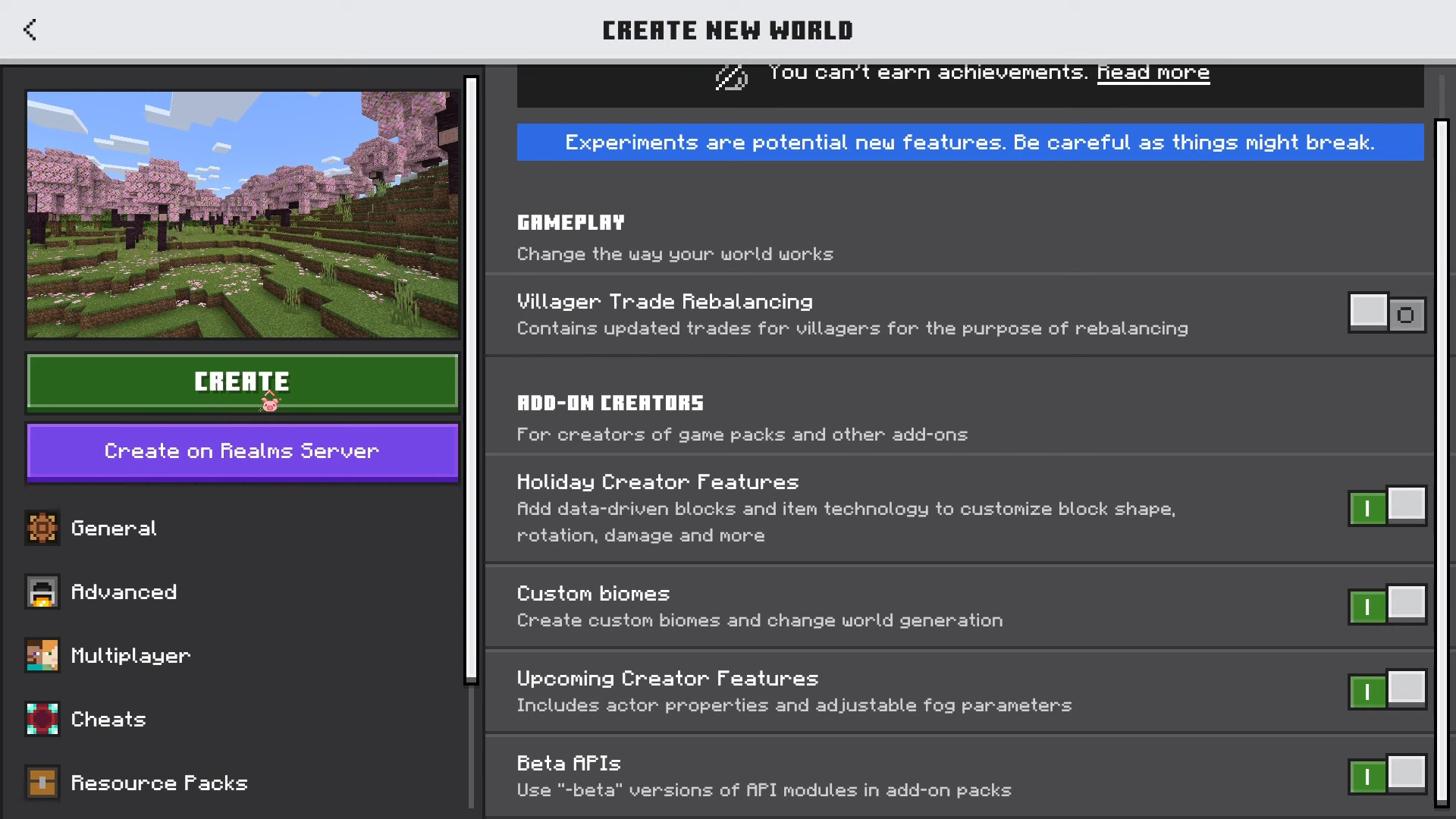
Task: Enable Villager Trade Rebalancing toggle
Action: (x=1387, y=312)
